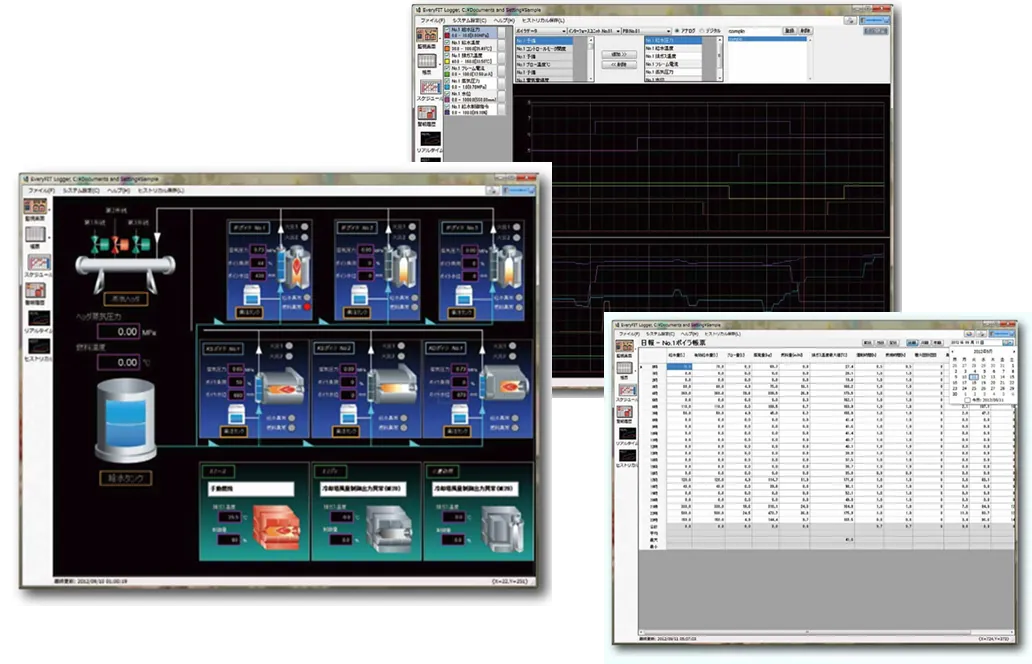Open システム設定(C) menu in daily report window

pyautogui.click(x=659, y=334)
